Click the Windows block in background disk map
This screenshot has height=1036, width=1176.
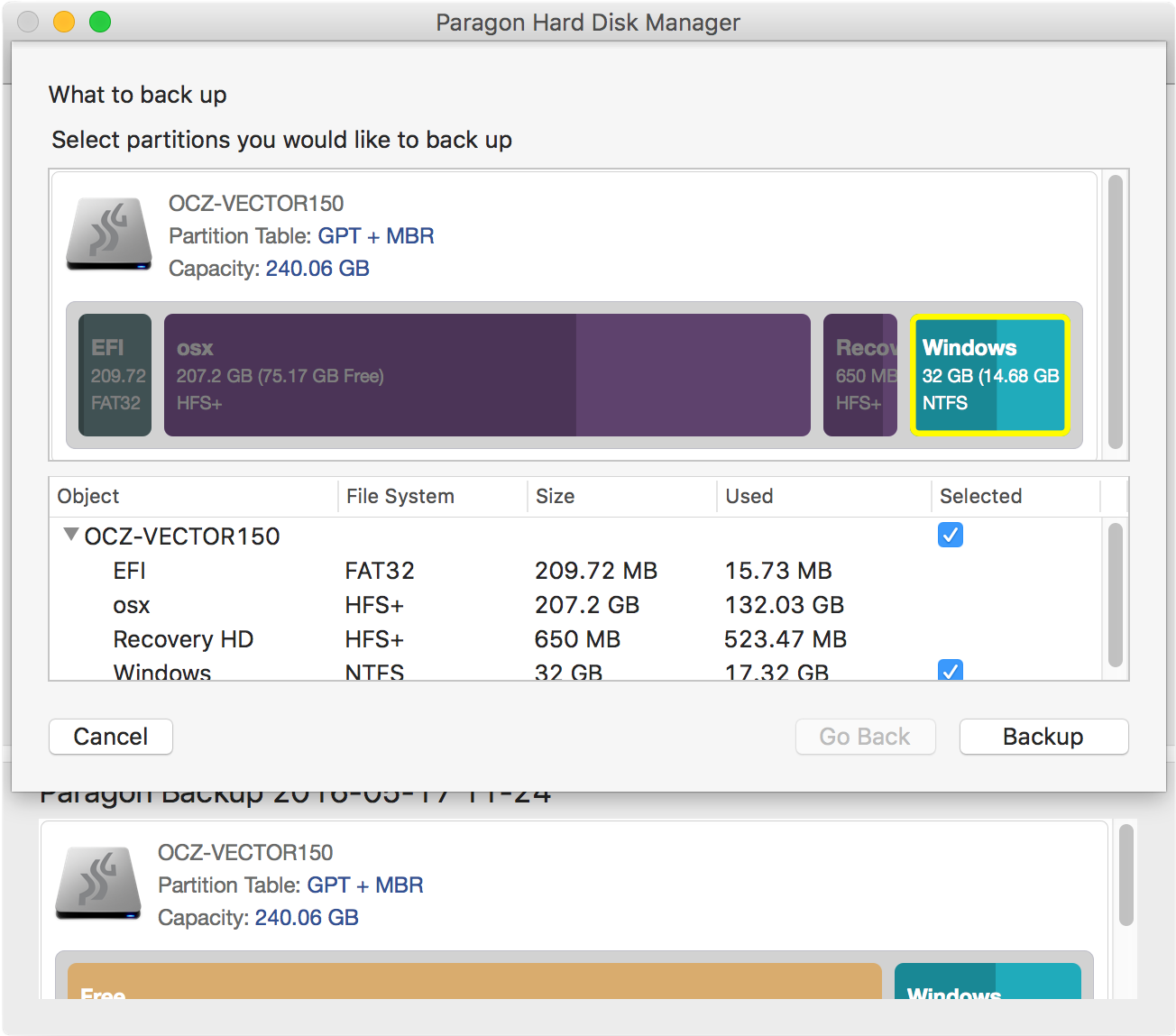(x=988, y=981)
